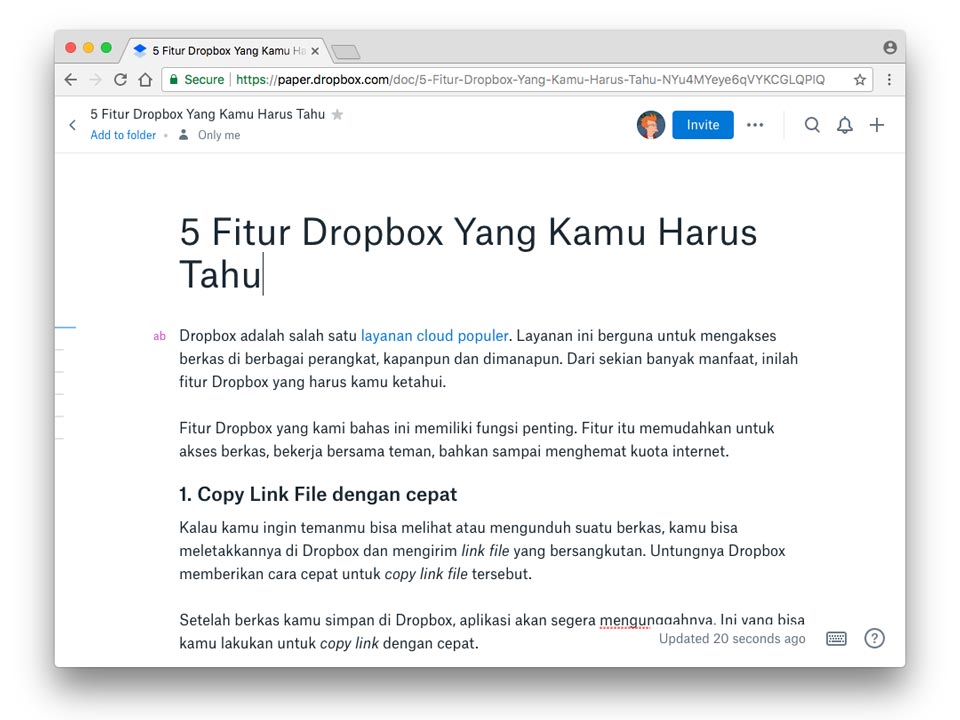Image resolution: width=960 pixels, height=720 pixels.
Task: Click Updated 20 seconds ago status
Action: (x=732, y=639)
